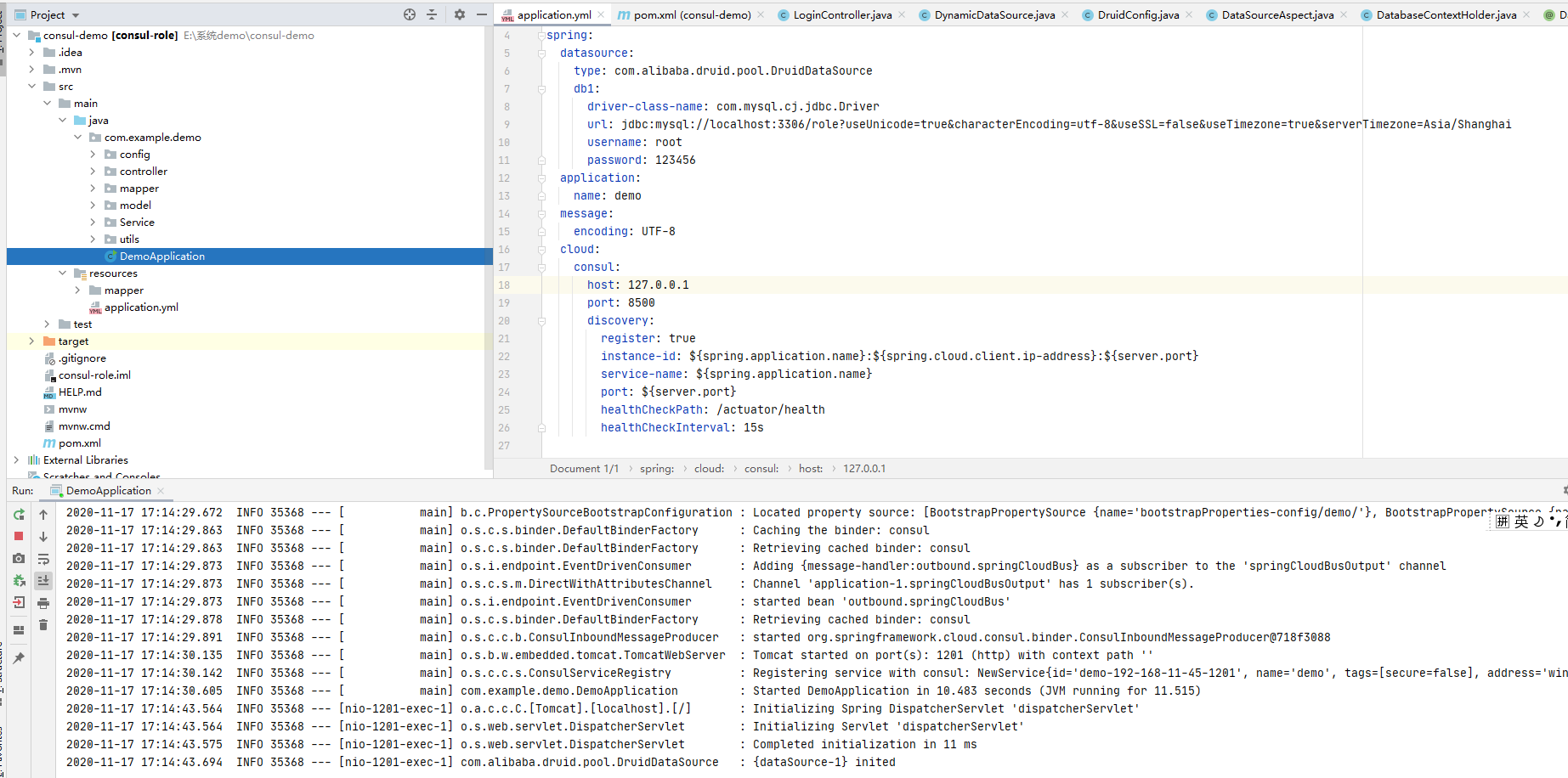The width and height of the screenshot is (1568, 778).
Task: Collapse all in Project panel
Action: pos(432,14)
